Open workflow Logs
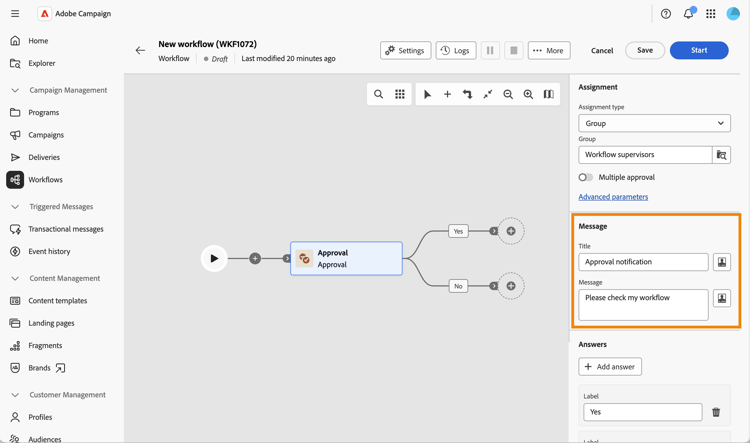Viewport: 750px width, 443px height. pyautogui.click(x=456, y=50)
